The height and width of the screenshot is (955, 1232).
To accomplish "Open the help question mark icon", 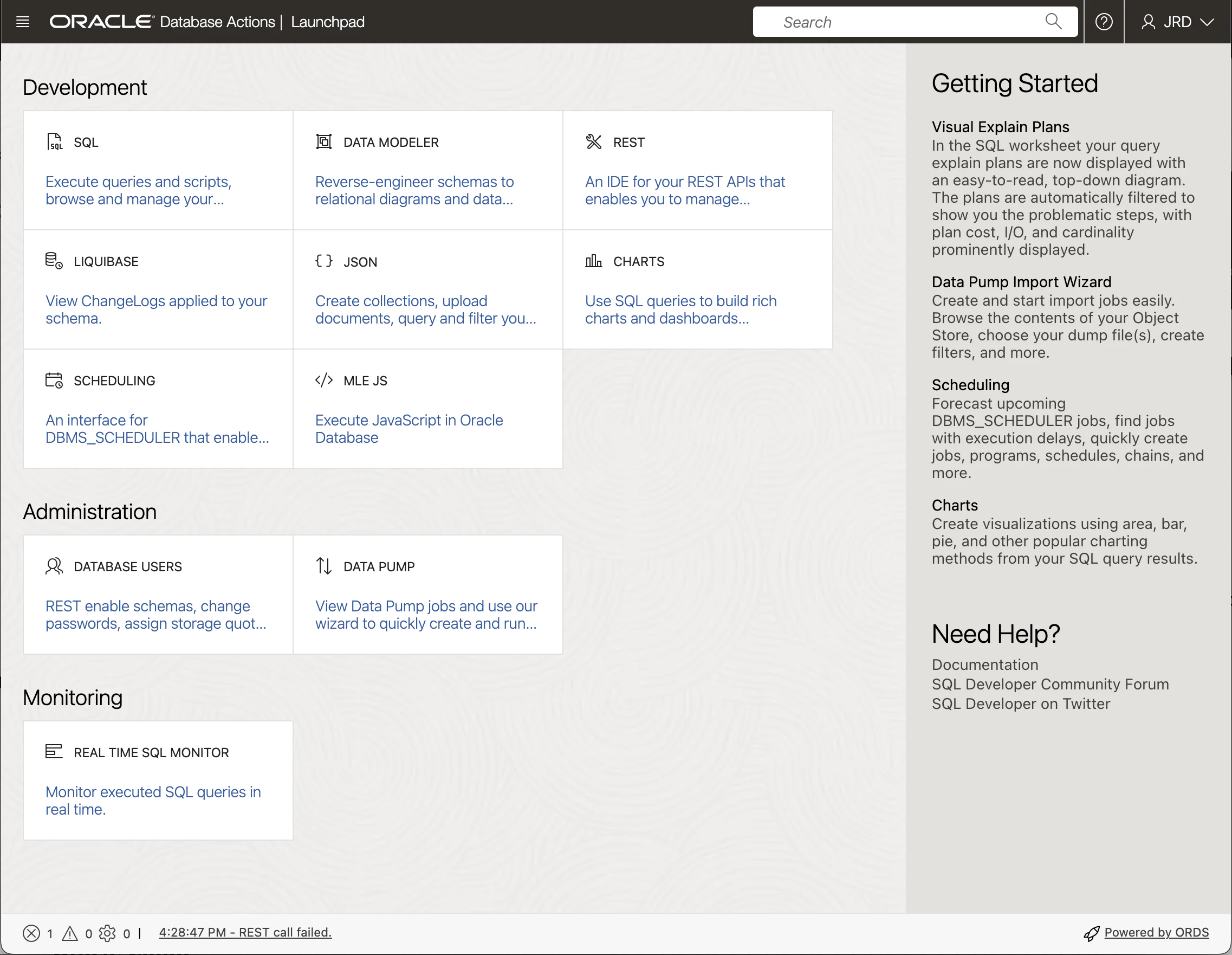I will [x=1104, y=22].
